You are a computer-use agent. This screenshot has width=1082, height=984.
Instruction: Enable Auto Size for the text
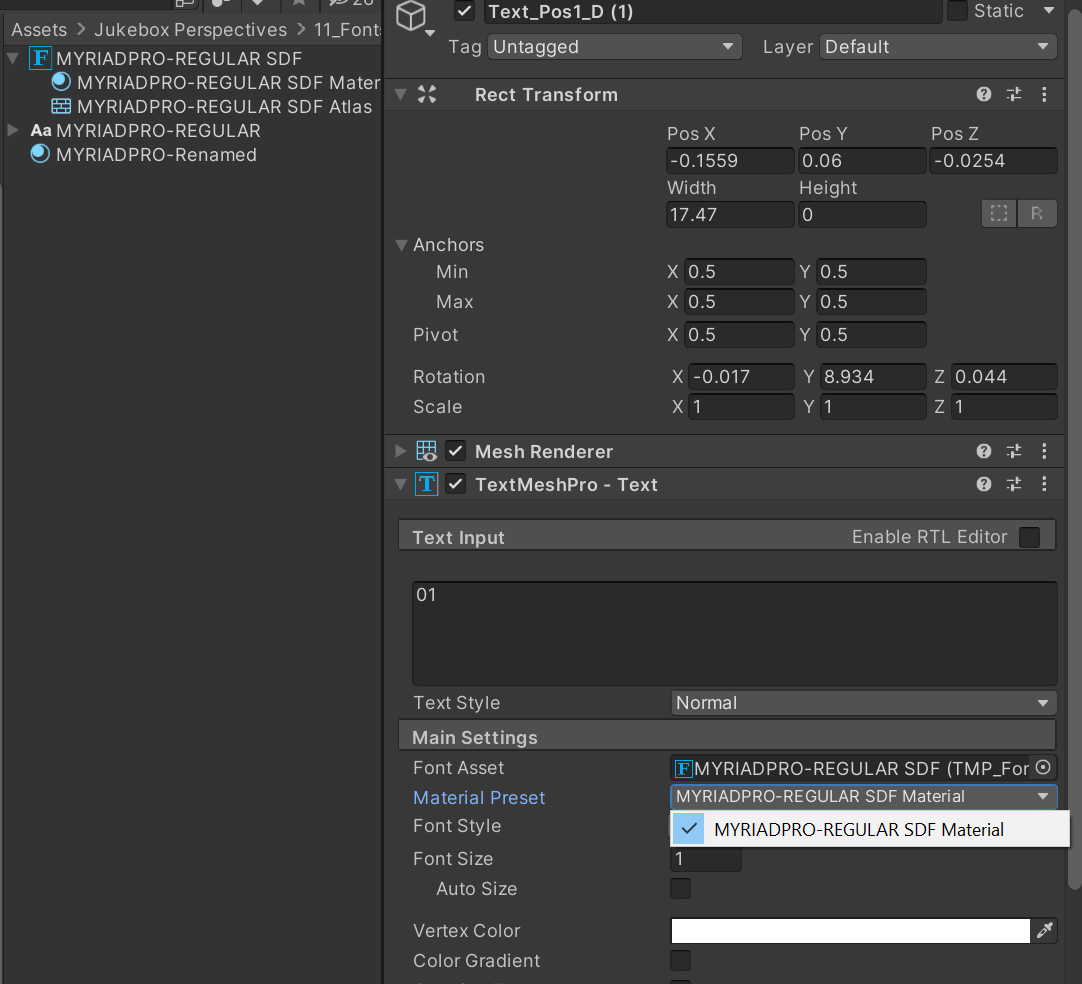click(x=680, y=888)
